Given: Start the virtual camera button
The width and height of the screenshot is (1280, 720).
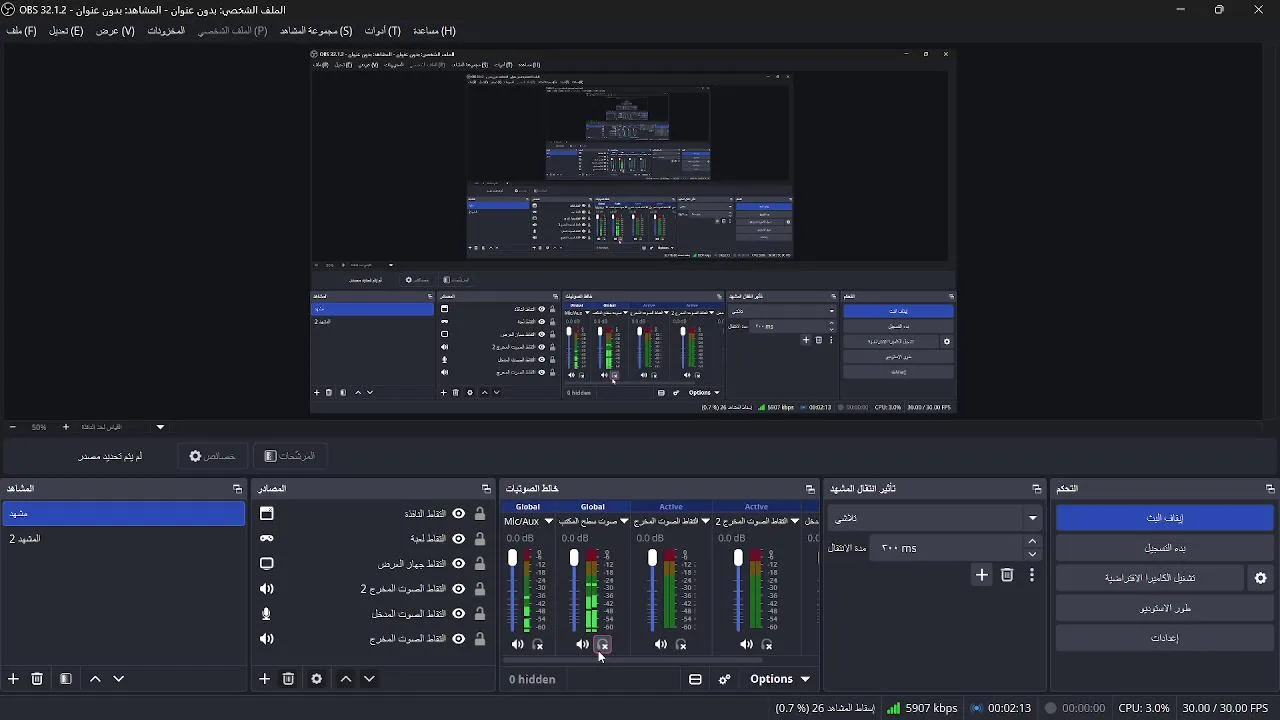Looking at the screenshot, I should click(x=1150, y=578).
